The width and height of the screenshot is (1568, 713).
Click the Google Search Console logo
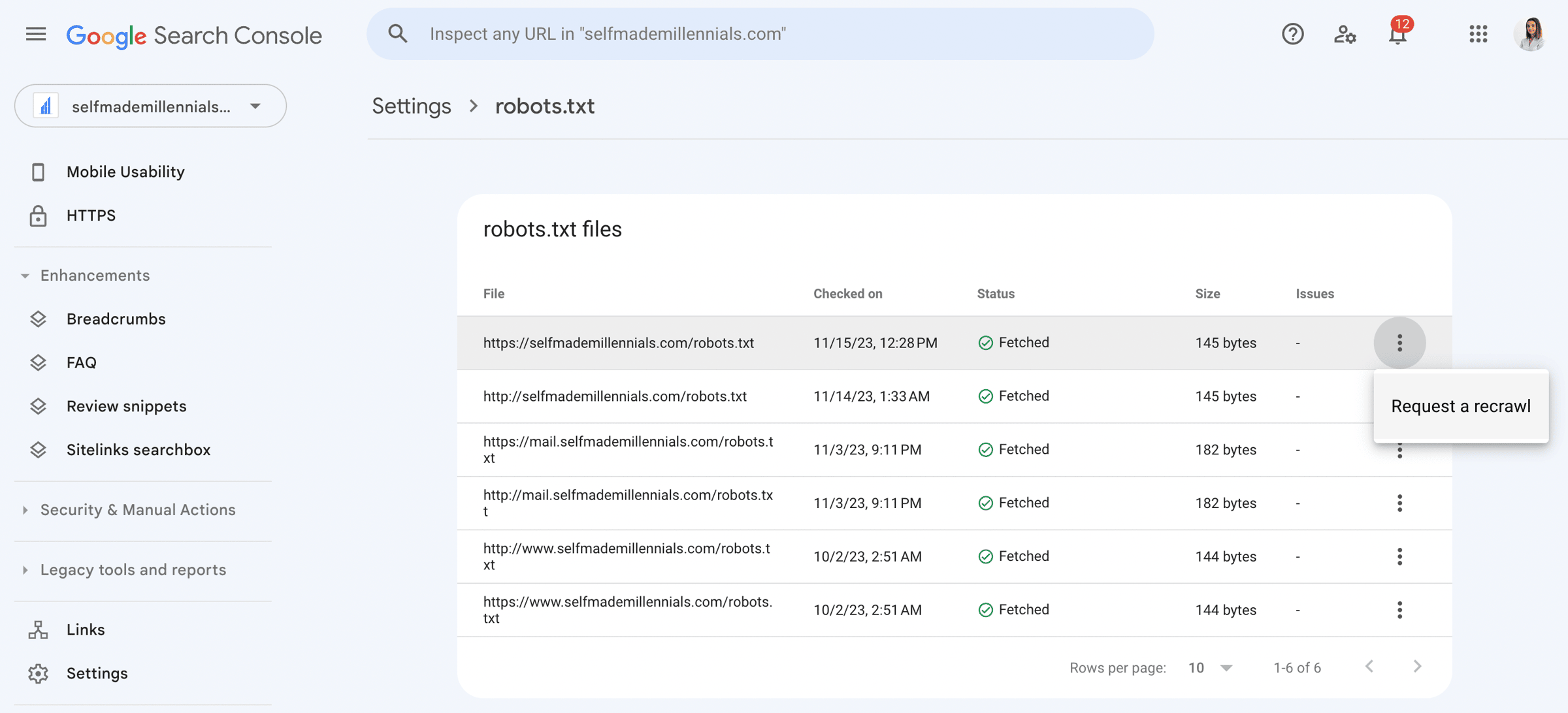coord(194,35)
